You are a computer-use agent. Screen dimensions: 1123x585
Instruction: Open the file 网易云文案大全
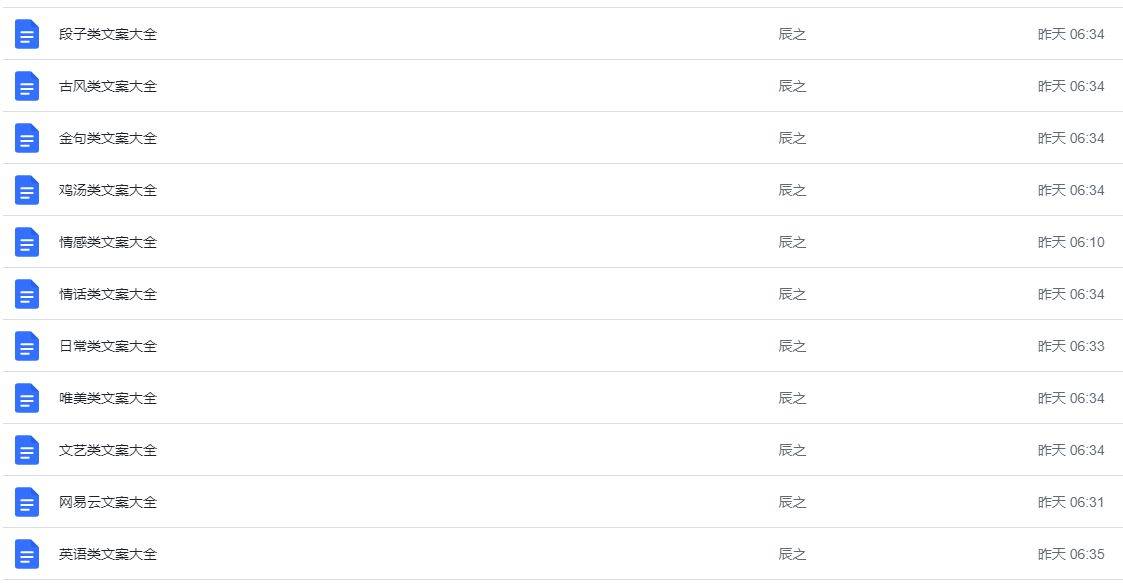coord(108,502)
